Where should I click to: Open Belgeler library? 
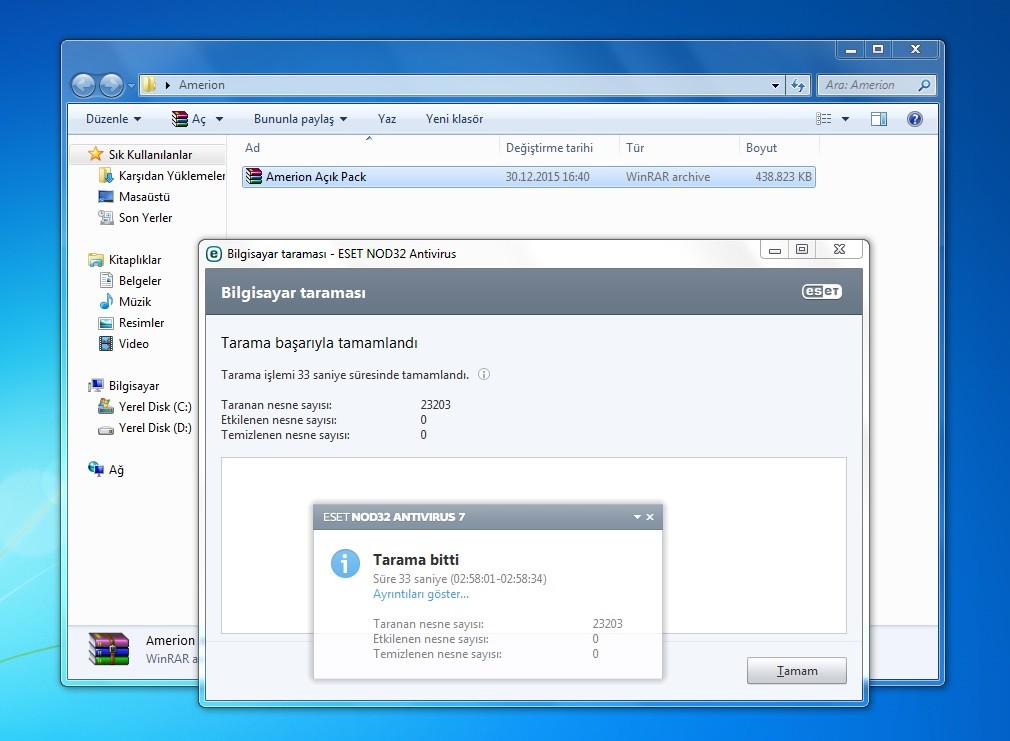140,281
